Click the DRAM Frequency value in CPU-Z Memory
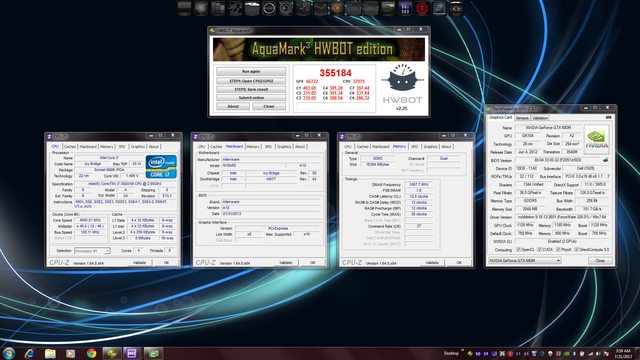The height and width of the screenshot is (360, 640). pyautogui.click(x=418, y=184)
